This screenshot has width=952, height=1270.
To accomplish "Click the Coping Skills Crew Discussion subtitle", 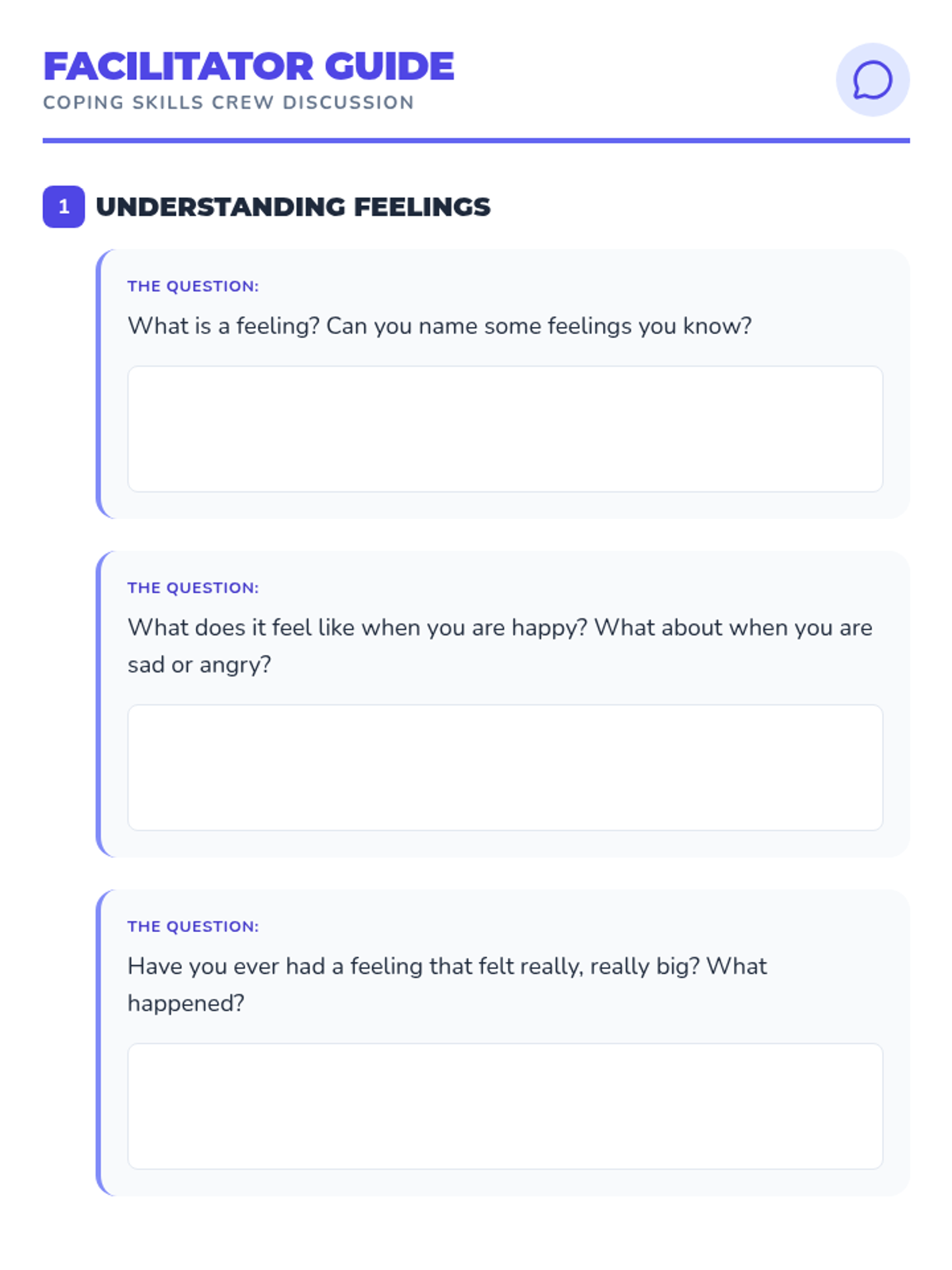I will tap(228, 103).
